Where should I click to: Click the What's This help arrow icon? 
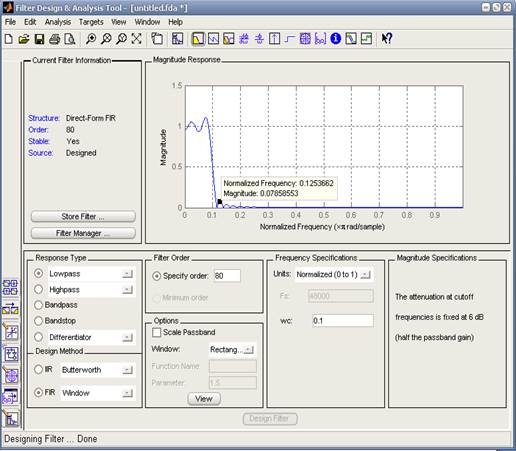pos(387,39)
